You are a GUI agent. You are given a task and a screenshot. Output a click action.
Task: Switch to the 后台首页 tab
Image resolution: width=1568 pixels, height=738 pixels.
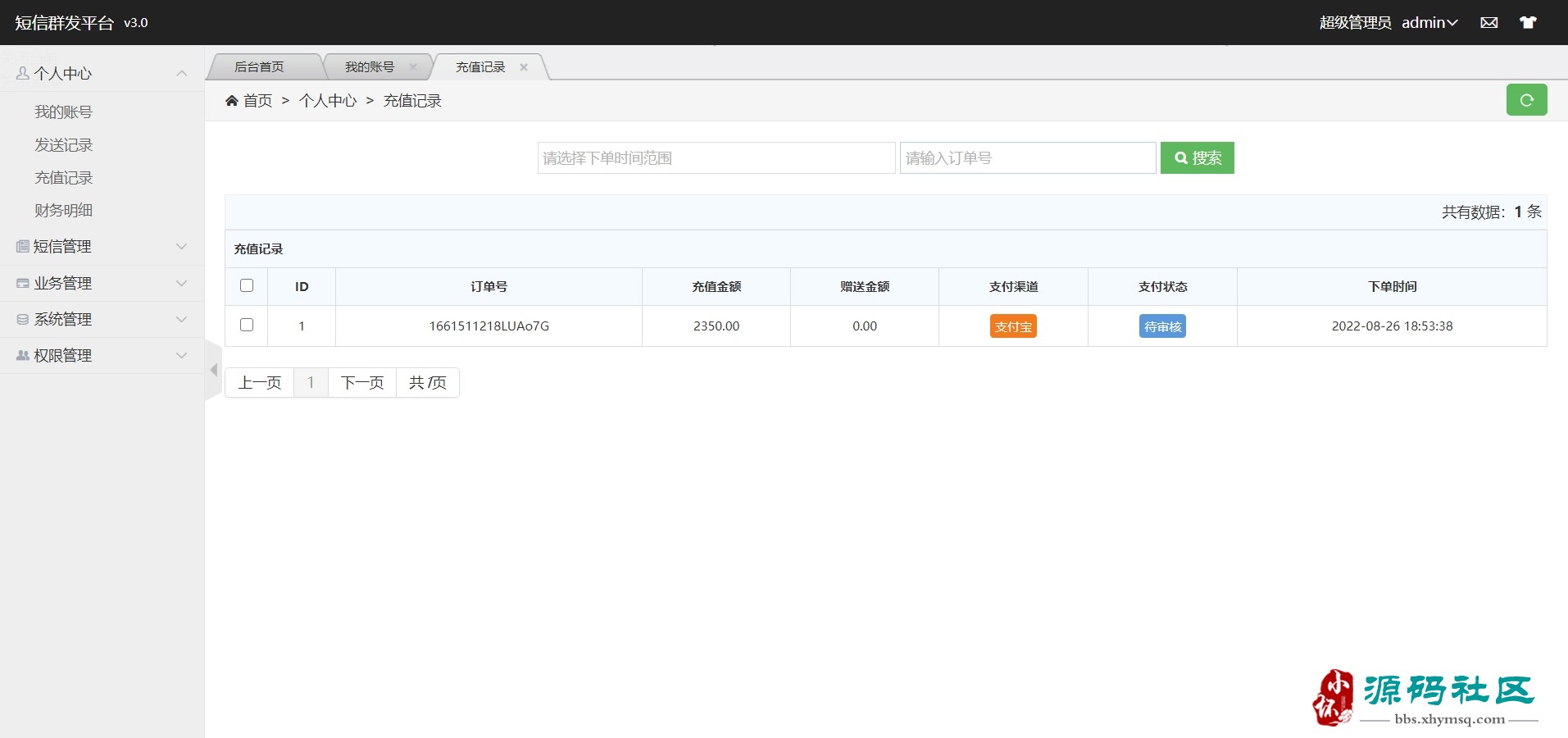click(259, 67)
